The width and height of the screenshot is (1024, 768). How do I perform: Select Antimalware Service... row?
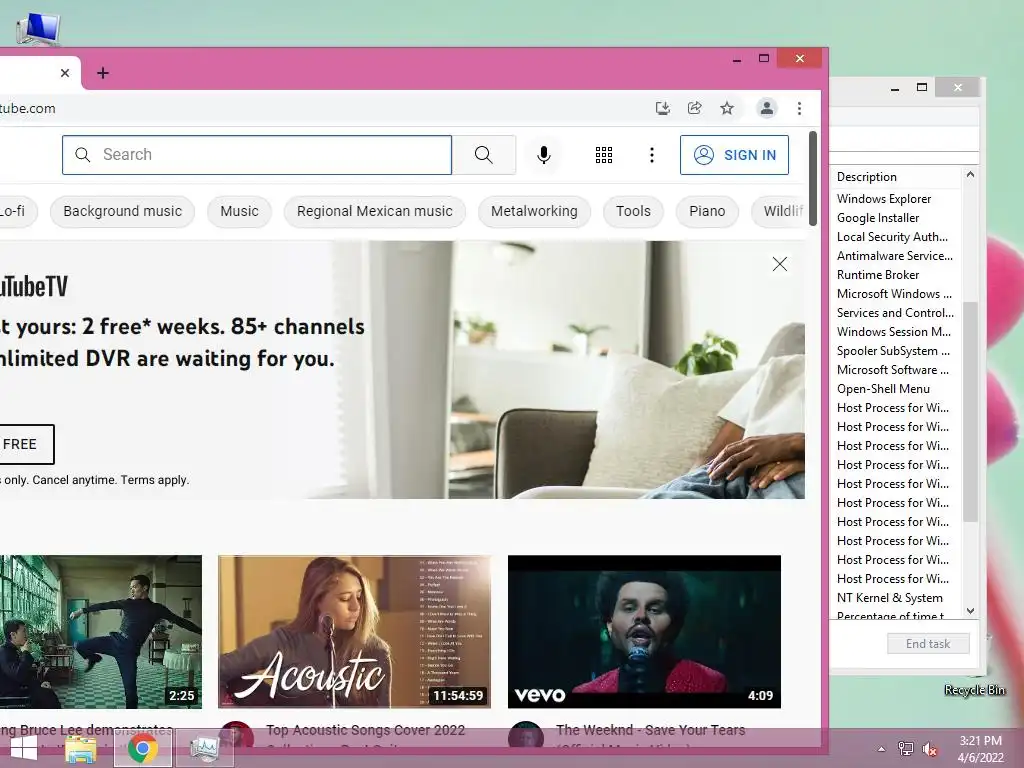(x=895, y=255)
